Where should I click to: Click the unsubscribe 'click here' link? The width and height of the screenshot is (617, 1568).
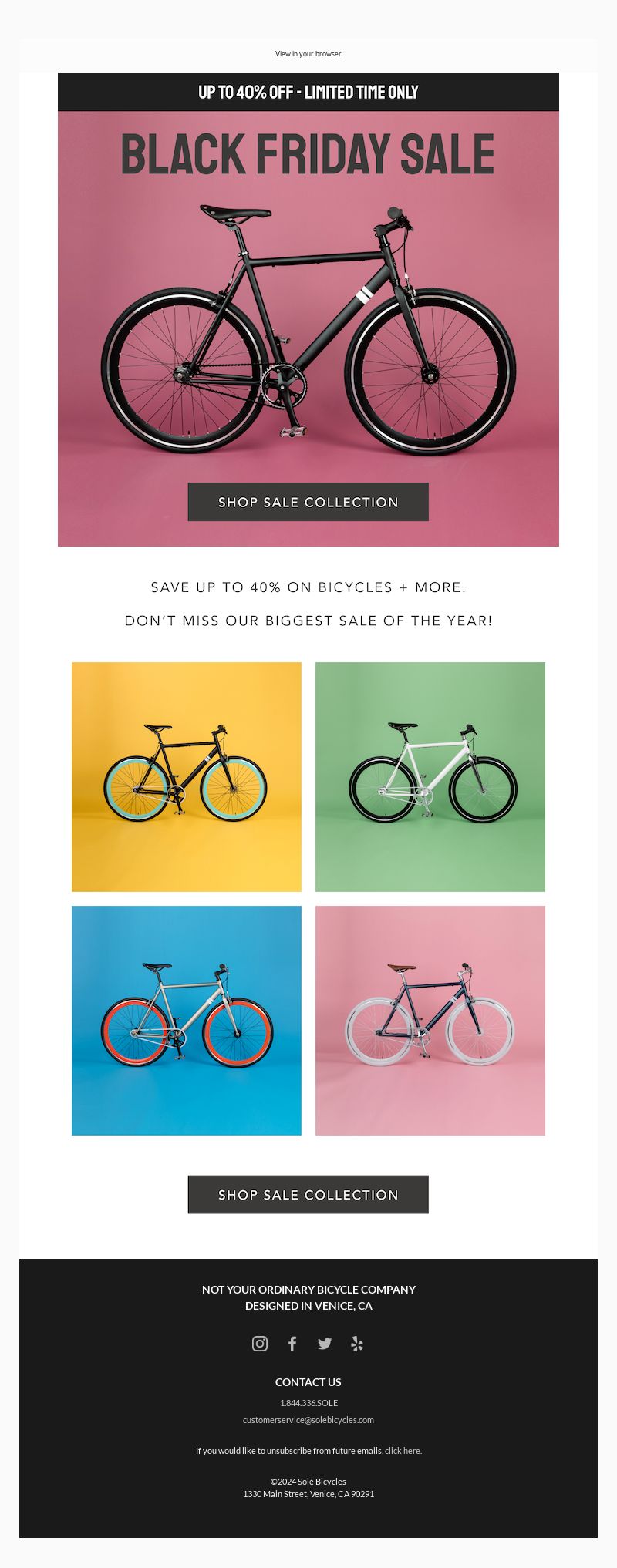pos(402,1451)
